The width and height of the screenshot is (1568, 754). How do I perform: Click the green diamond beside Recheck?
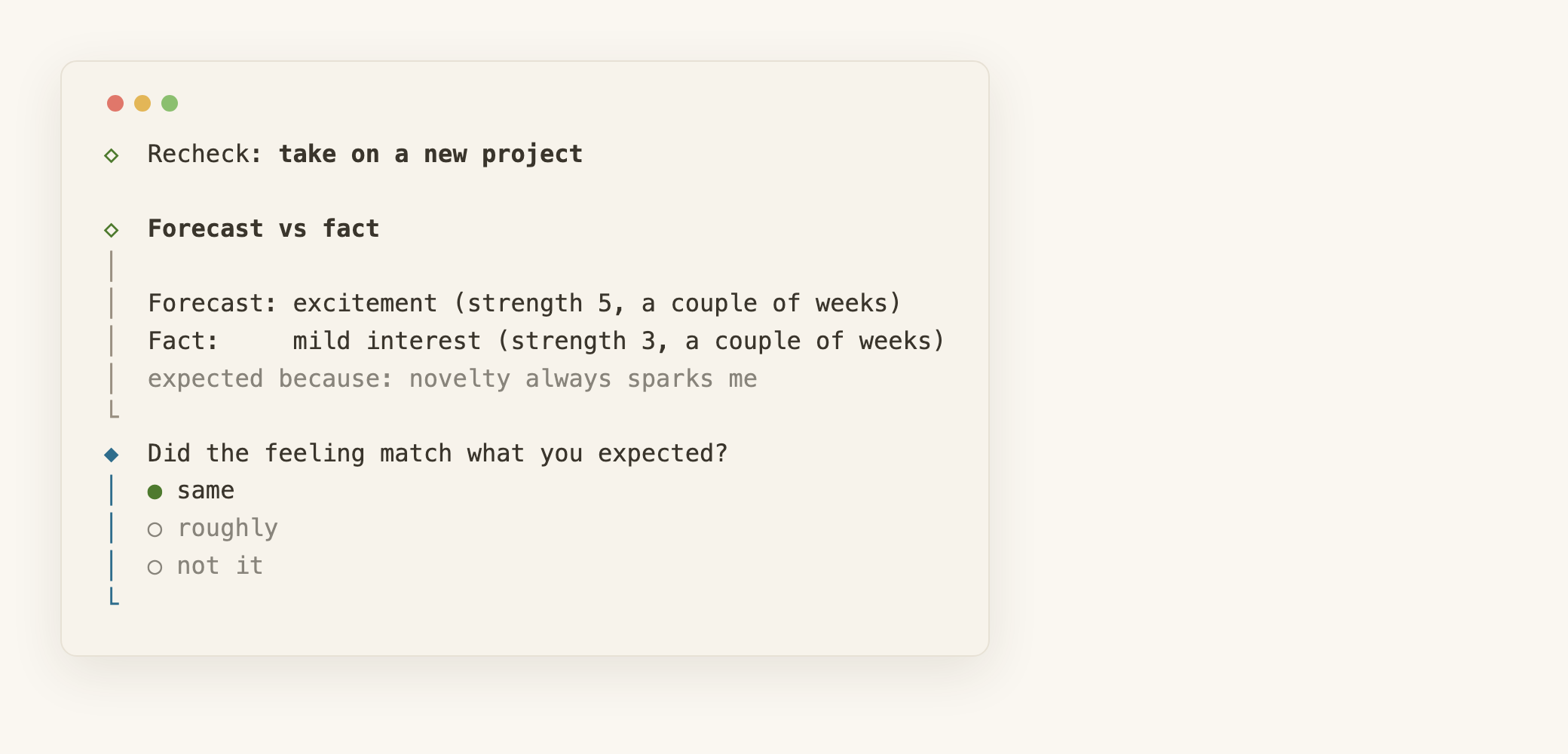(x=112, y=155)
